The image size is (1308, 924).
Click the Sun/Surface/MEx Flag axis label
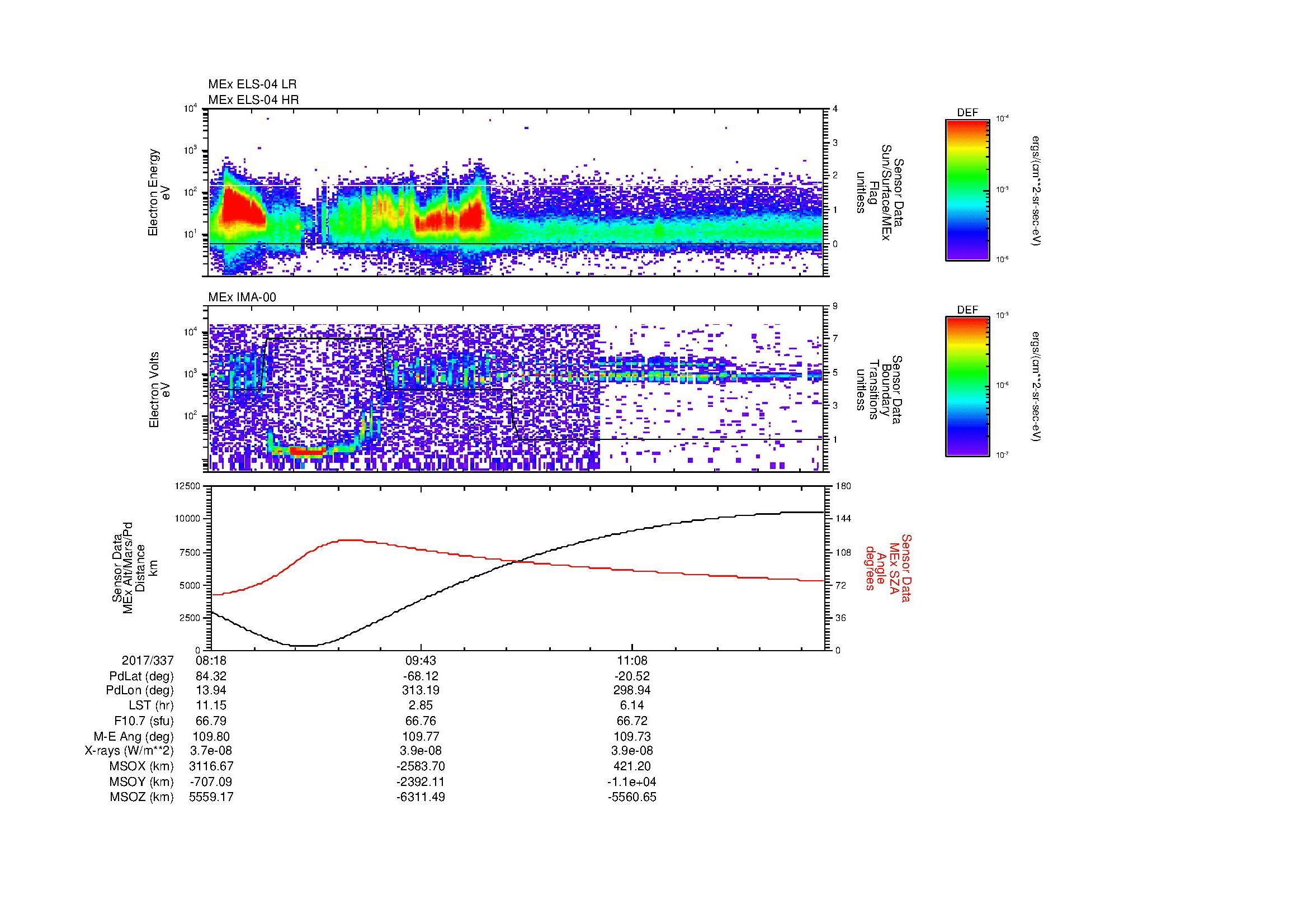pyautogui.click(x=880, y=192)
